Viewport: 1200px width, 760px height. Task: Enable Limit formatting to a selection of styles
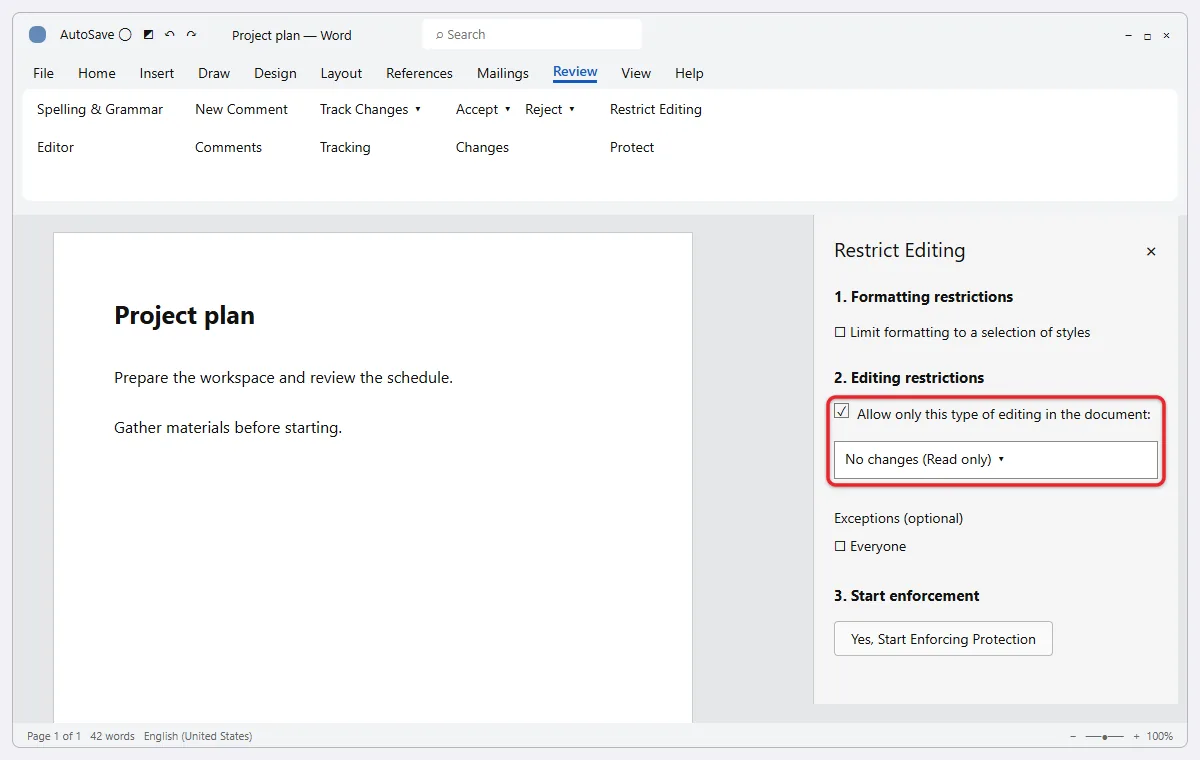click(840, 332)
